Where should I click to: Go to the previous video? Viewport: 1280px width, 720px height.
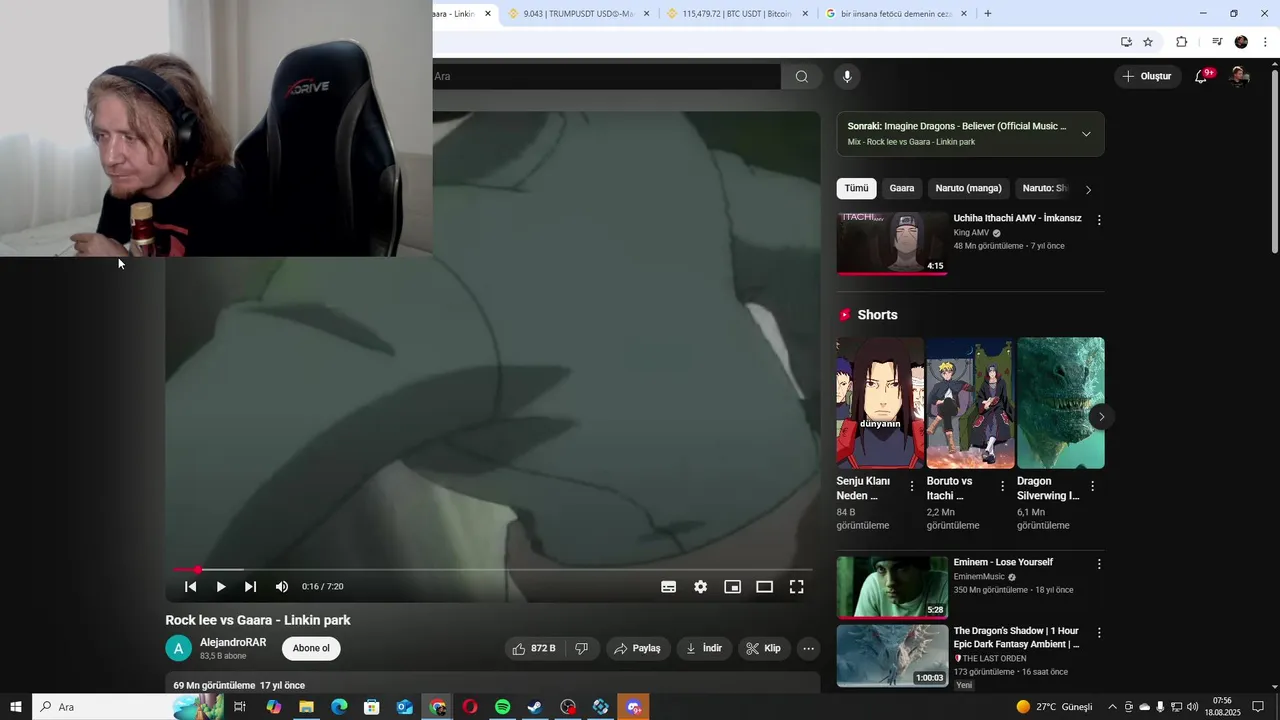(190, 587)
